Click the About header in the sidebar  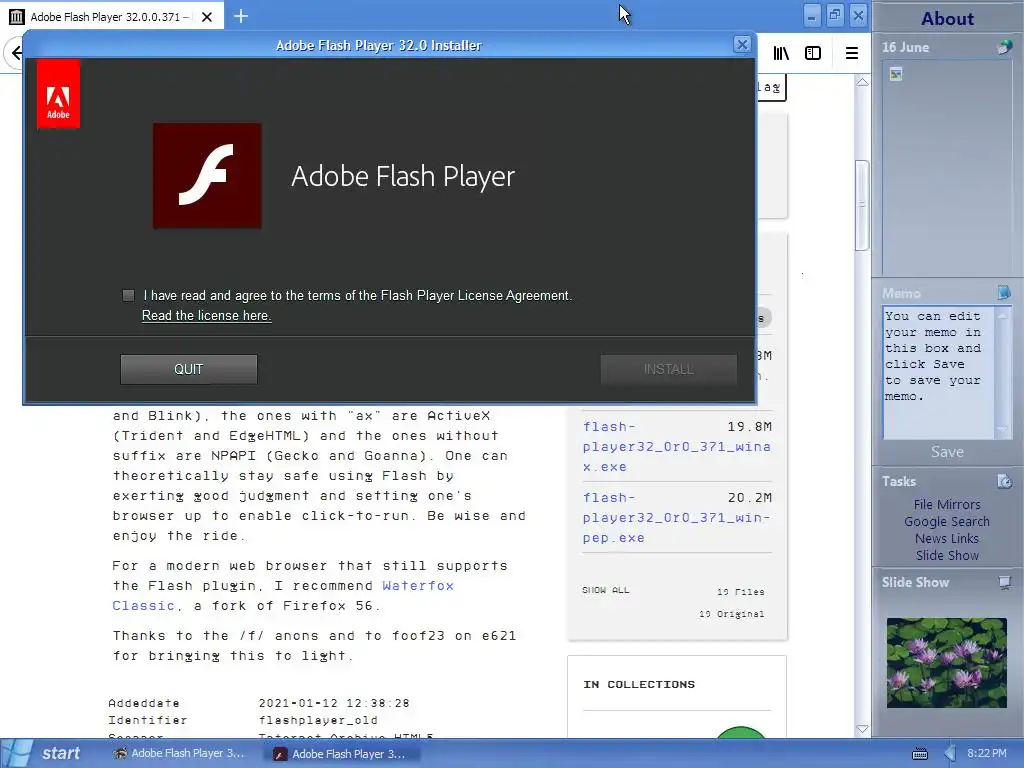(x=947, y=18)
